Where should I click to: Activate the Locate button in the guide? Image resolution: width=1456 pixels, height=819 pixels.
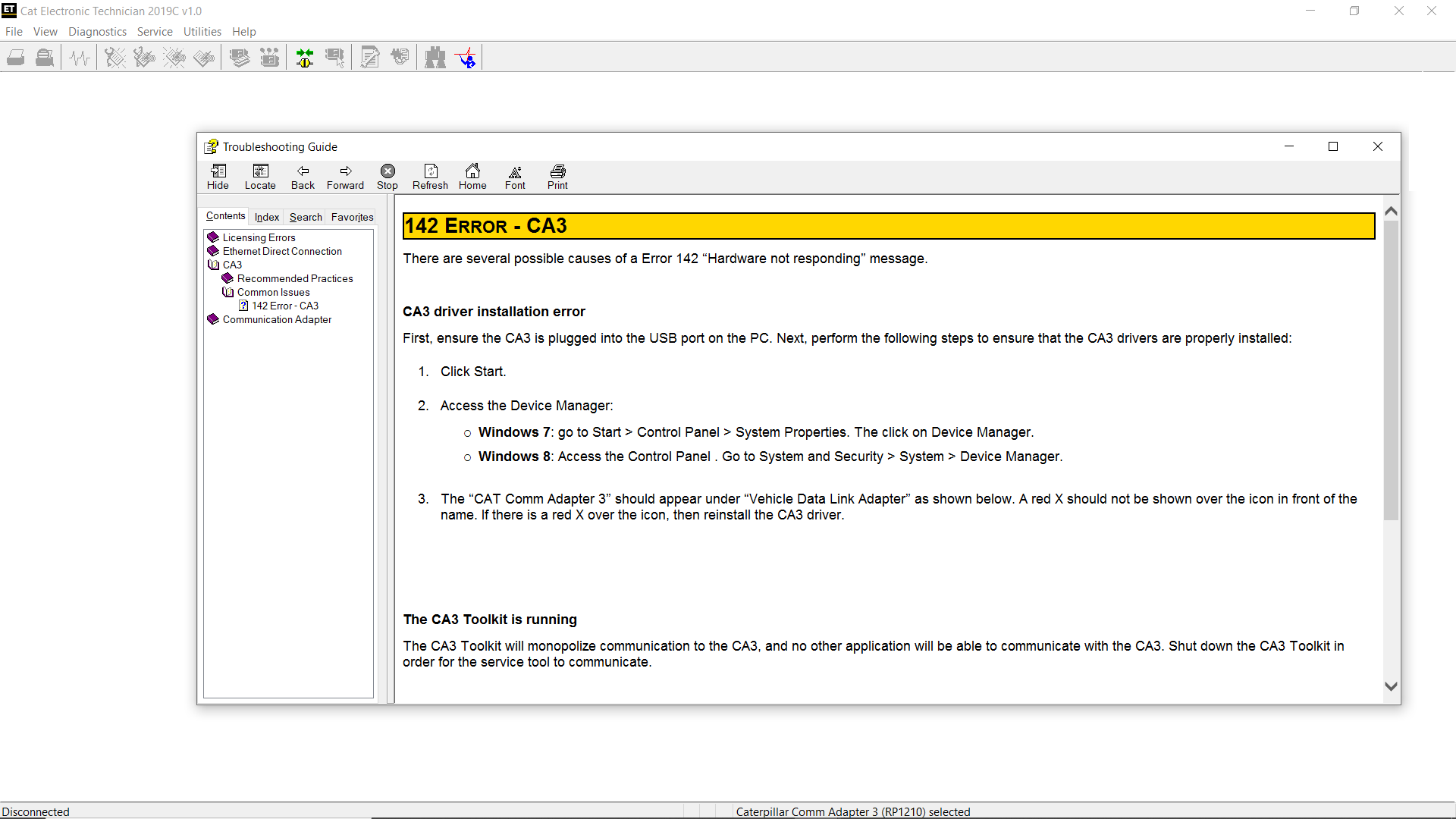(260, 177)
